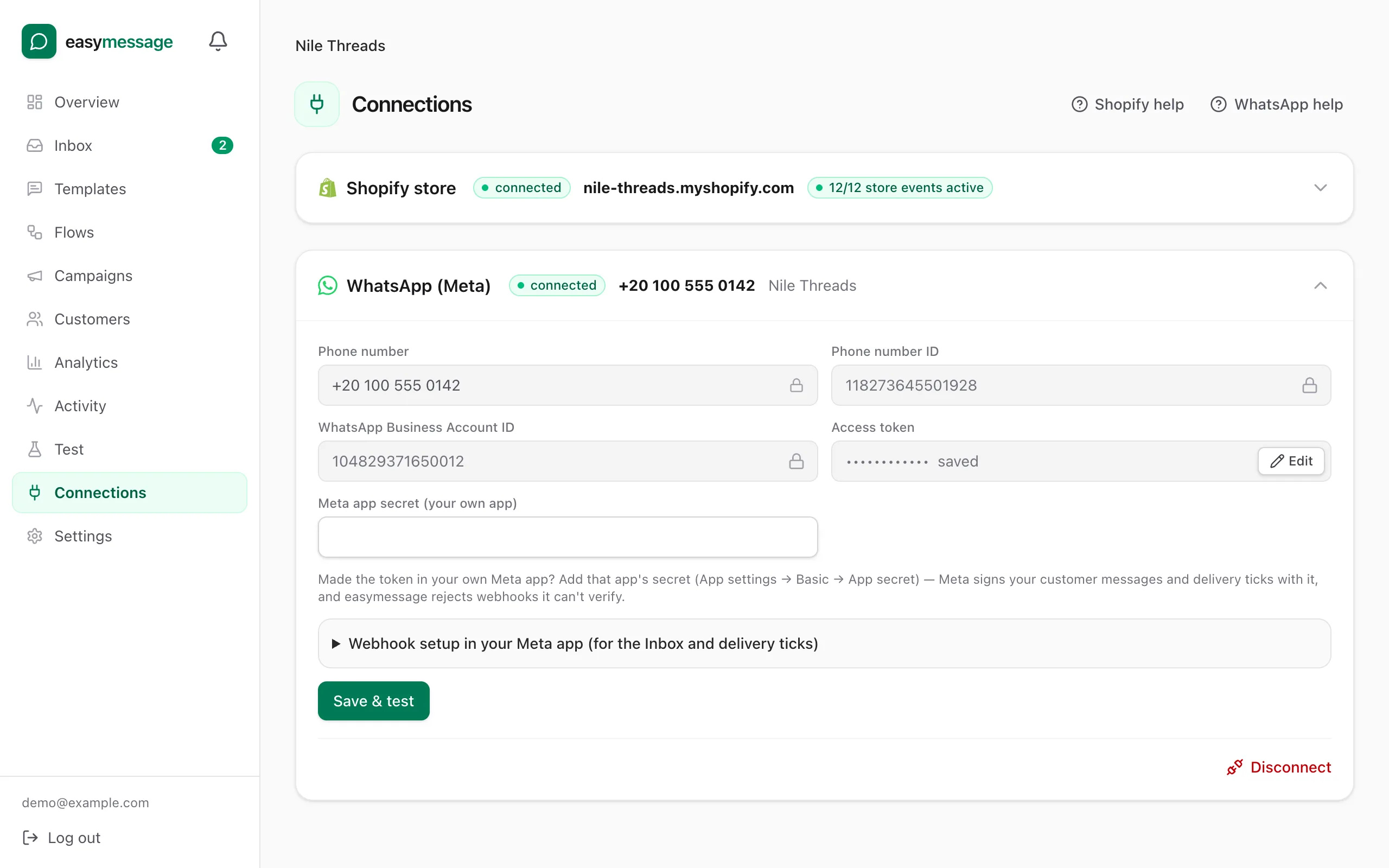Click the Shopify help text link
The height and width of the screenshot is (868, 1389).
(1139, 105)
